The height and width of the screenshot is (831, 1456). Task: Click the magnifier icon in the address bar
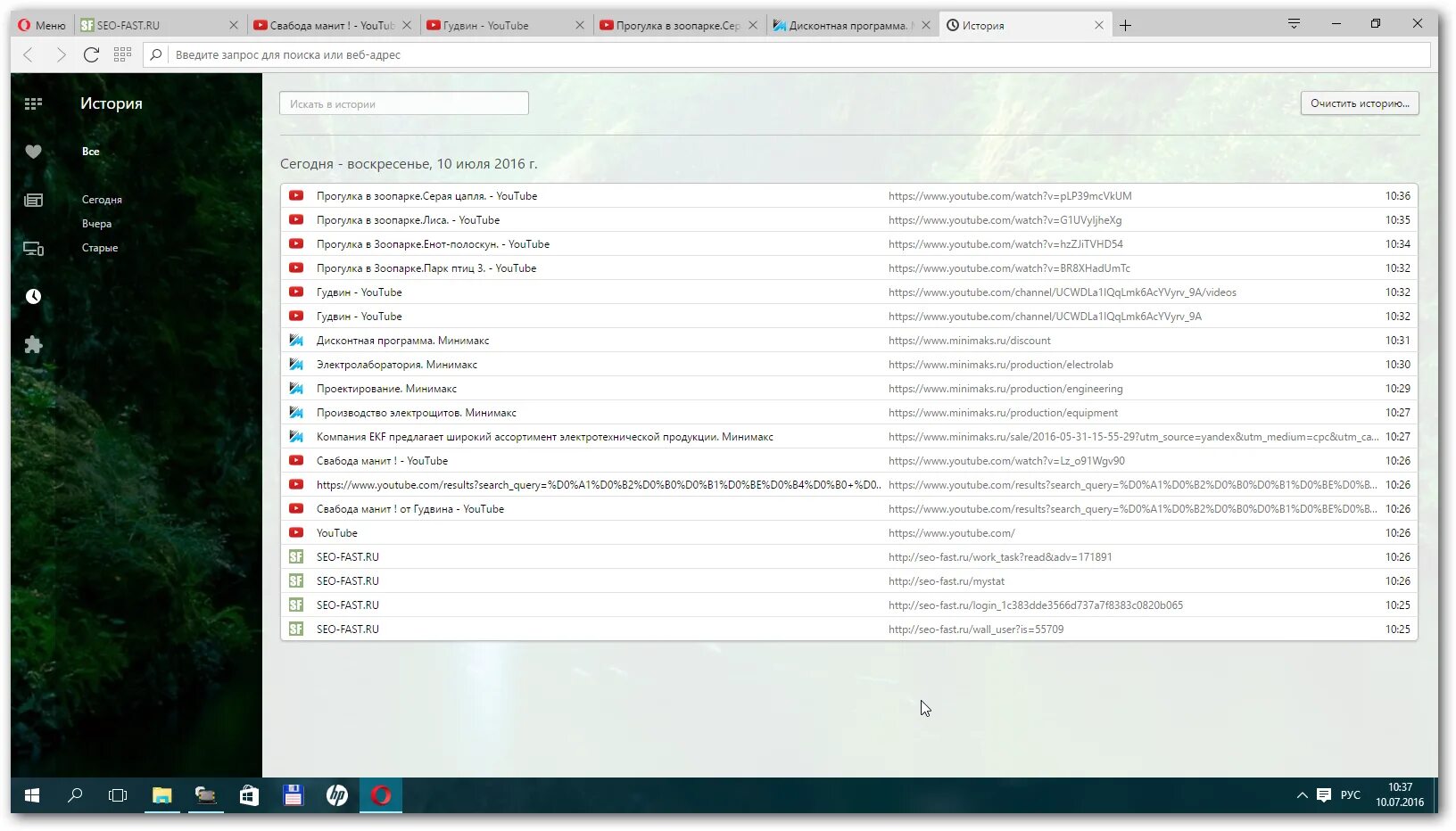[156, 54]
